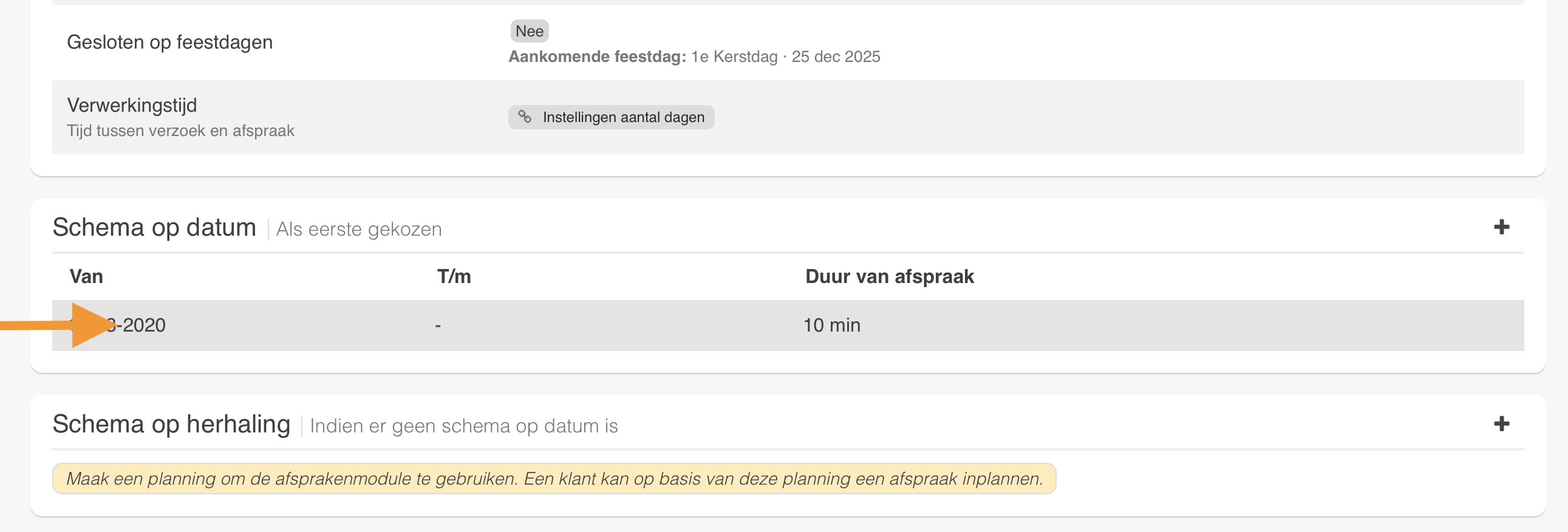The height and width of the screenshot is (532, 1568).
Task: Click the yellow planning notice banner
Action: 554,479
